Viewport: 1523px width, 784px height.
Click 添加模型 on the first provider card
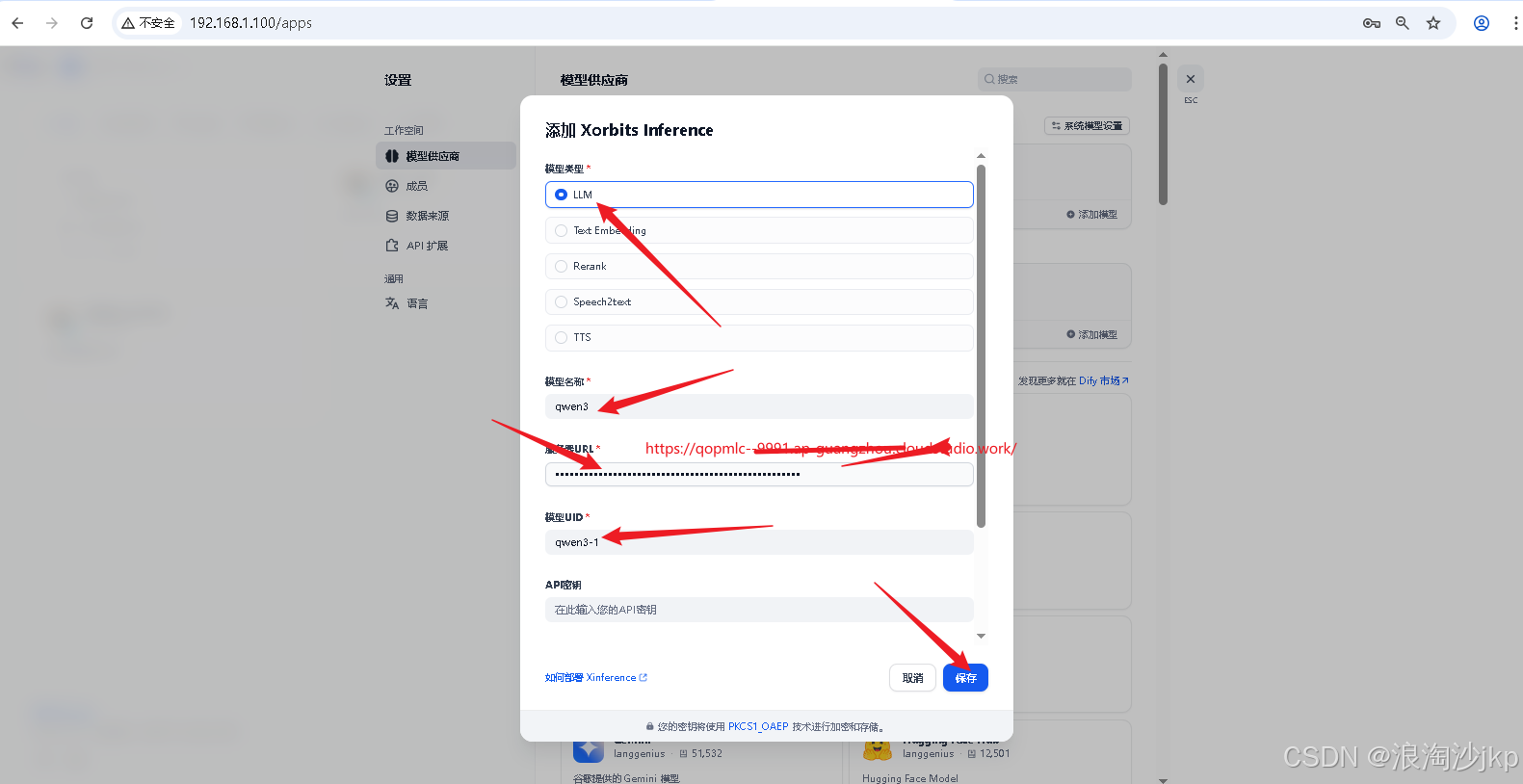point(1092,215)
